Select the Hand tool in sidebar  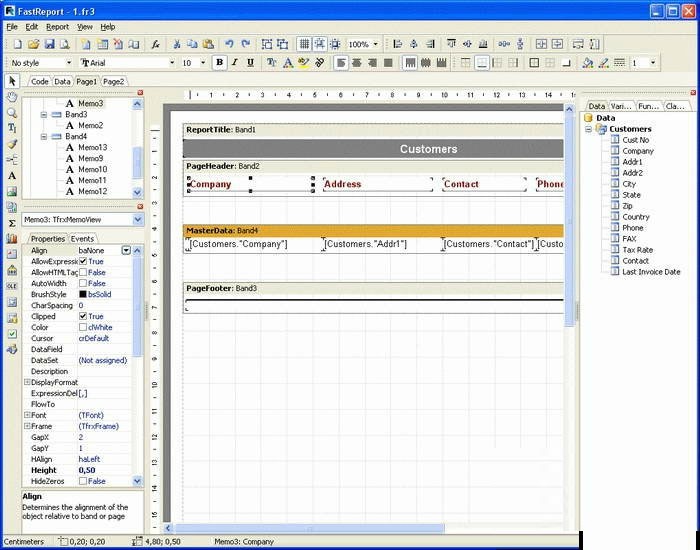[x=12, y=97]
